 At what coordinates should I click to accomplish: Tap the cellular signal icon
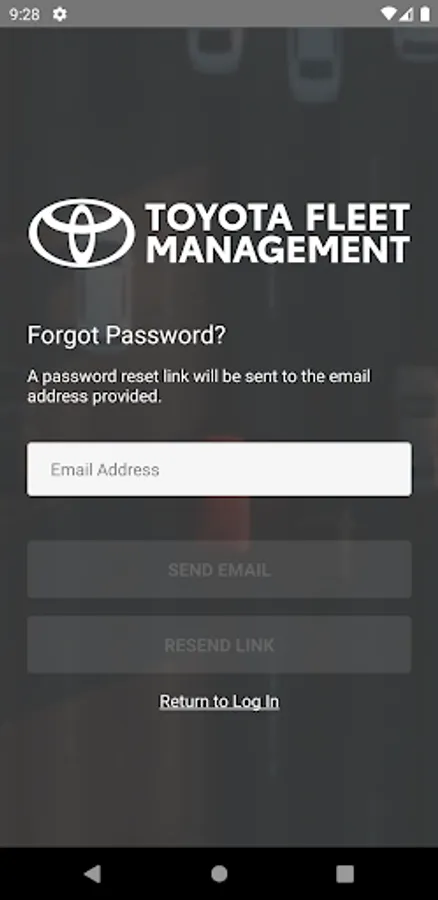click(406, 14)
